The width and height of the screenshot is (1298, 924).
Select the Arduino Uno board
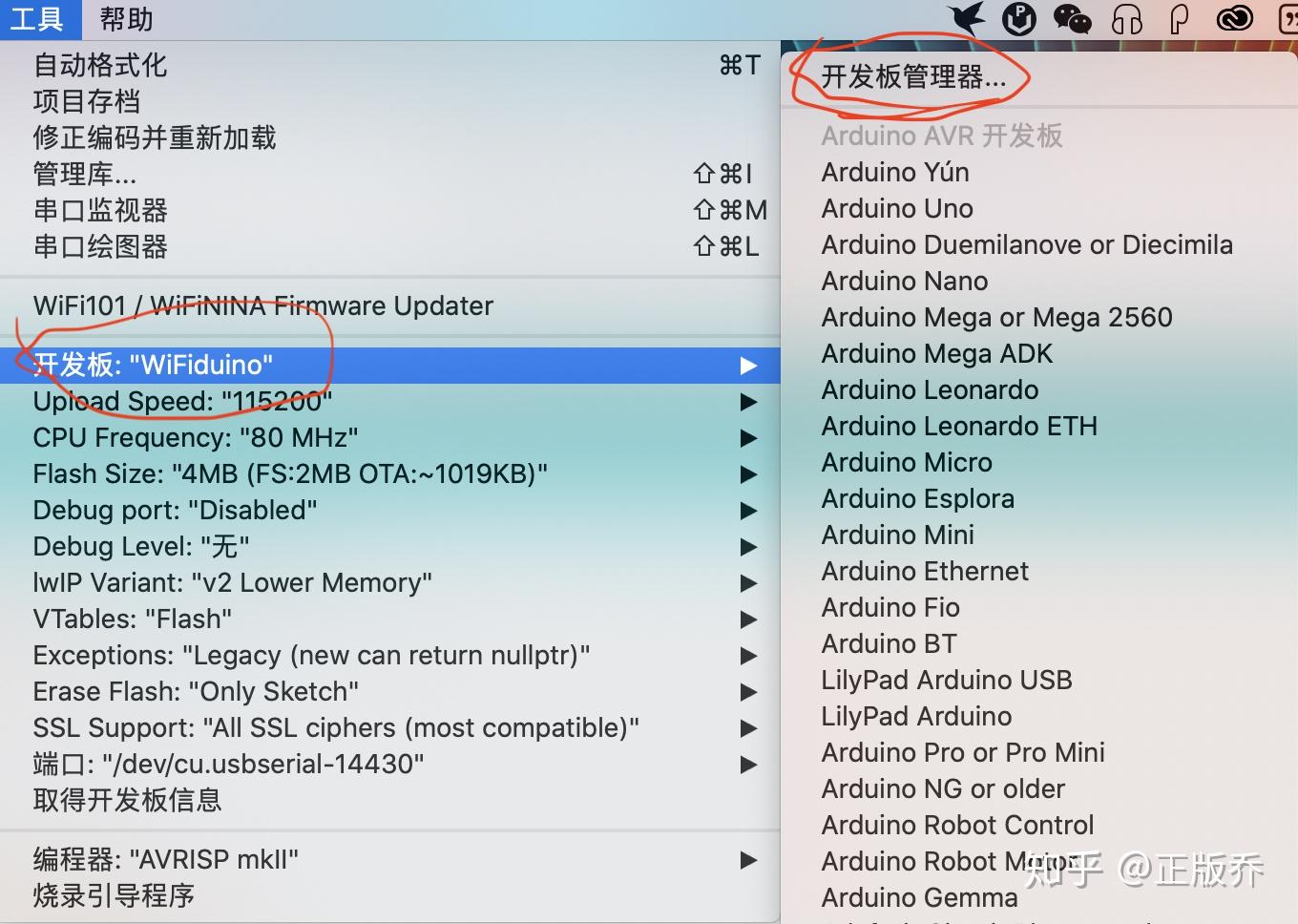click(896, 208)
